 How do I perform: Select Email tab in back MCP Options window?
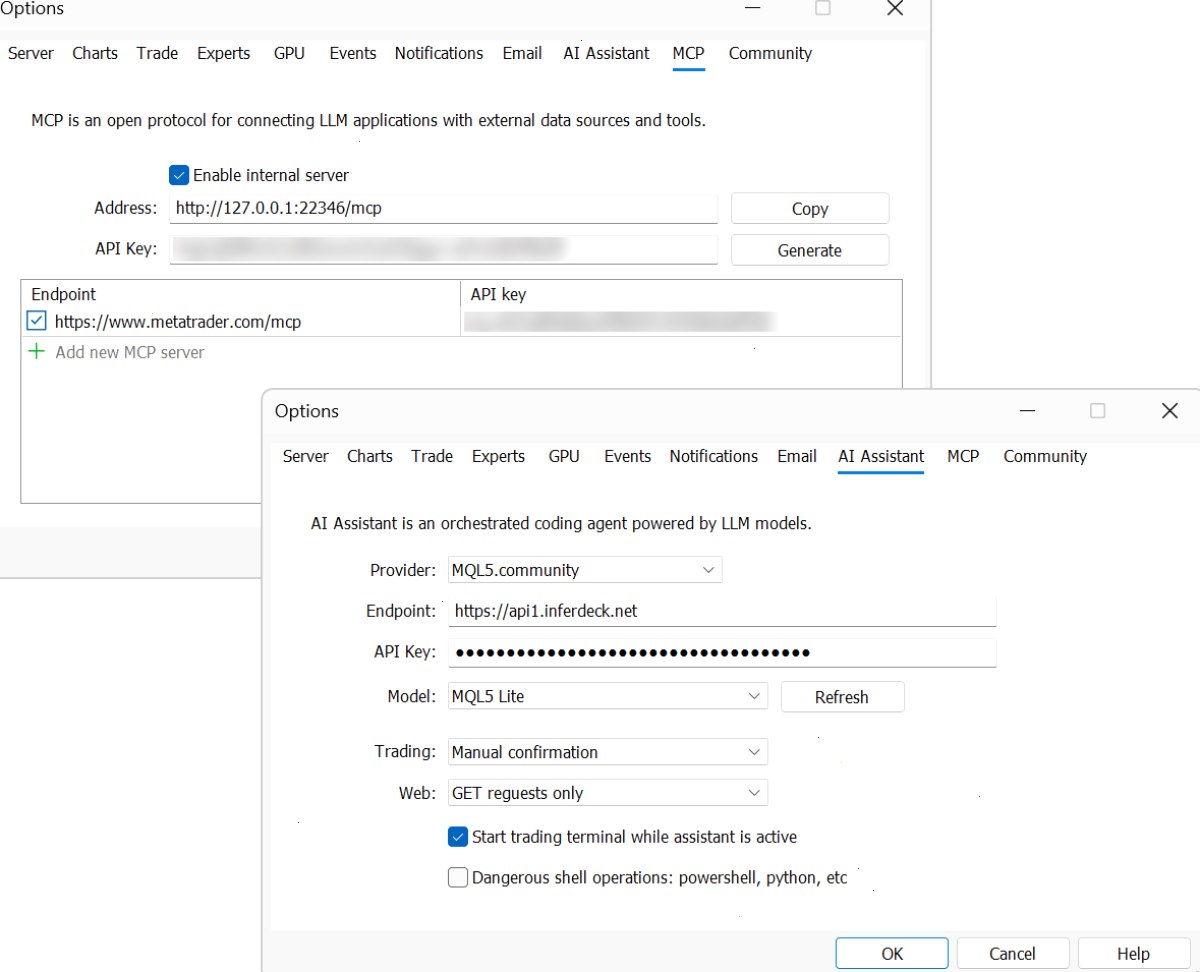pos(522,53)
